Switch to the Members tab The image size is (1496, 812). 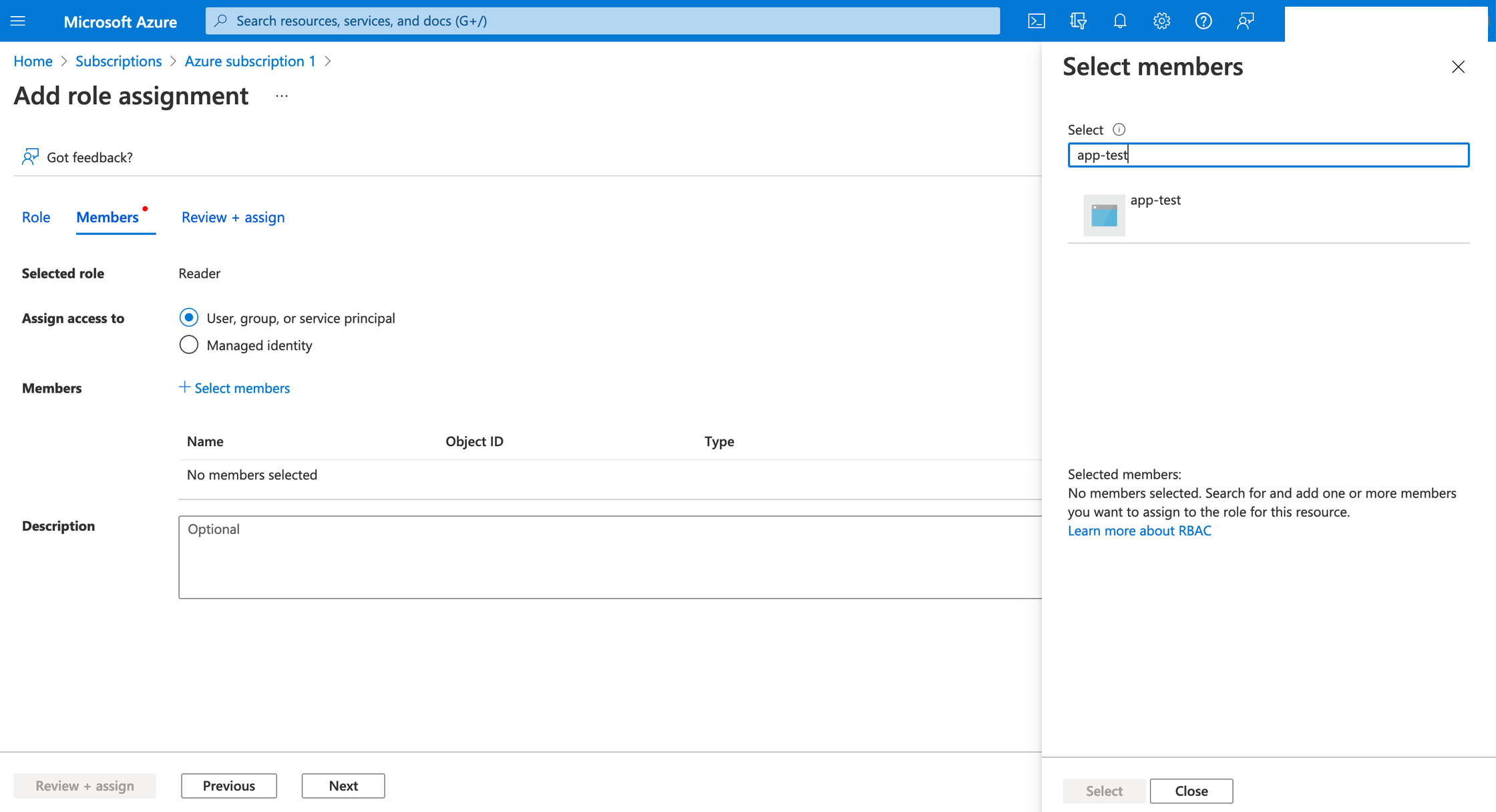pos(108,217)
